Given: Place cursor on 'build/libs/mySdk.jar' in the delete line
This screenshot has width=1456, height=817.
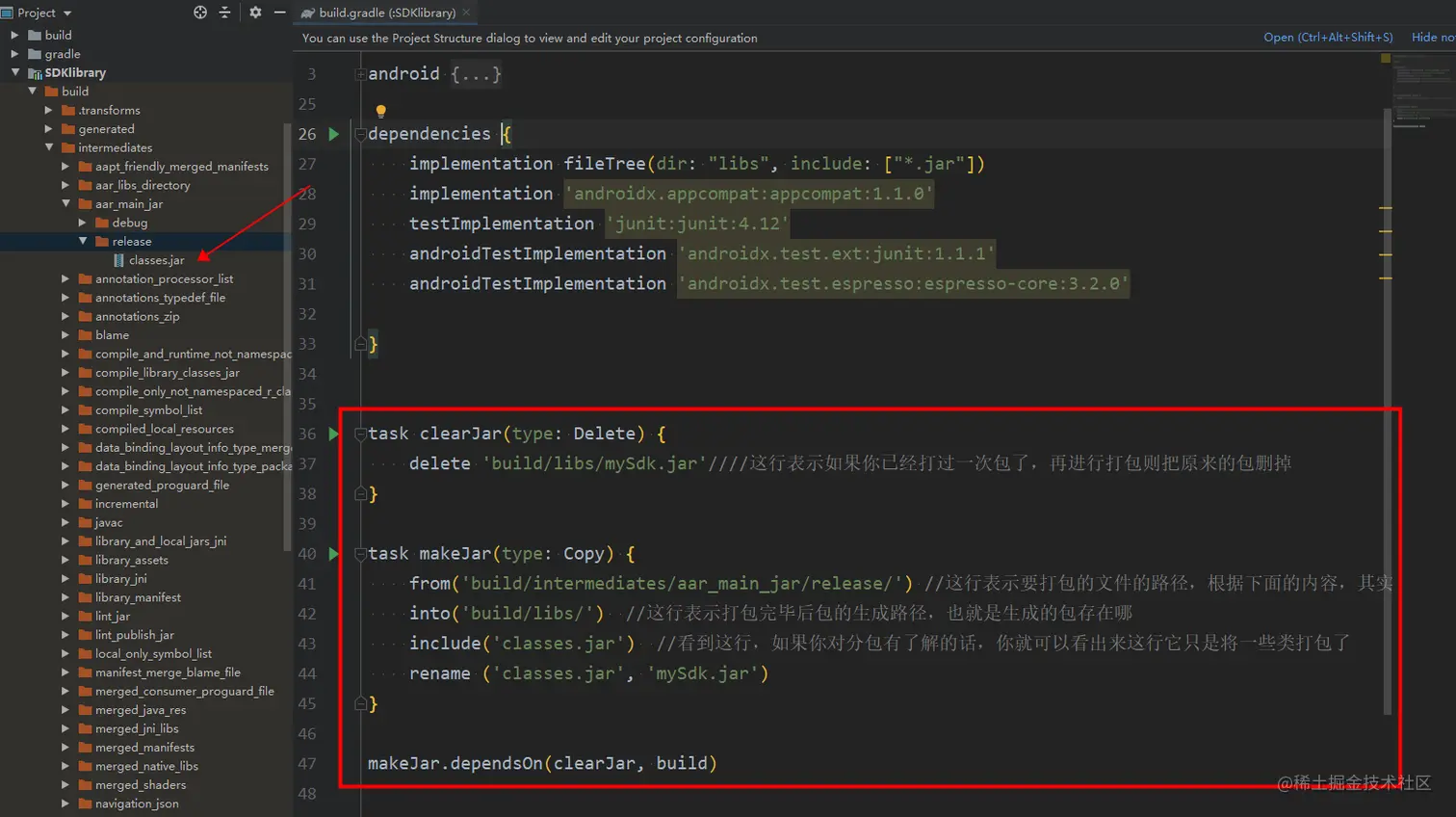Looking at the screenshot, I should pos(594,463).
